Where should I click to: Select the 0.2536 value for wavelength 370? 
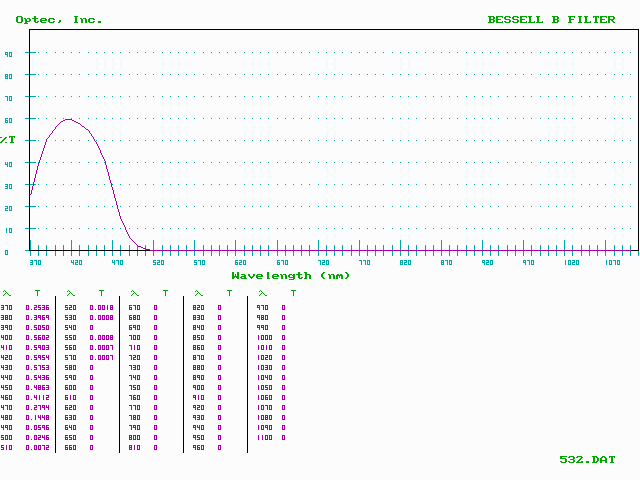click(39, 308)
